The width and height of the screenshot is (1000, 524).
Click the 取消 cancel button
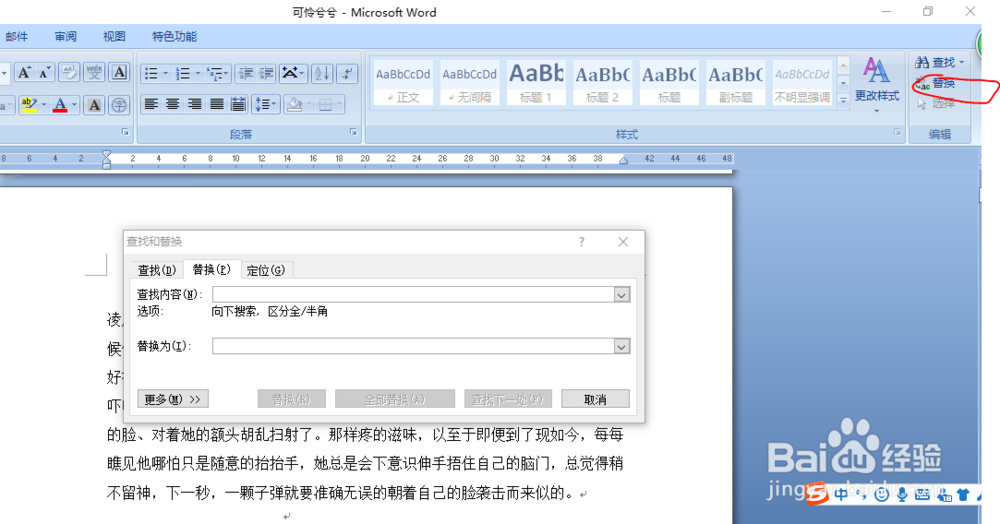pyautogui.click(x=595, y=399)
